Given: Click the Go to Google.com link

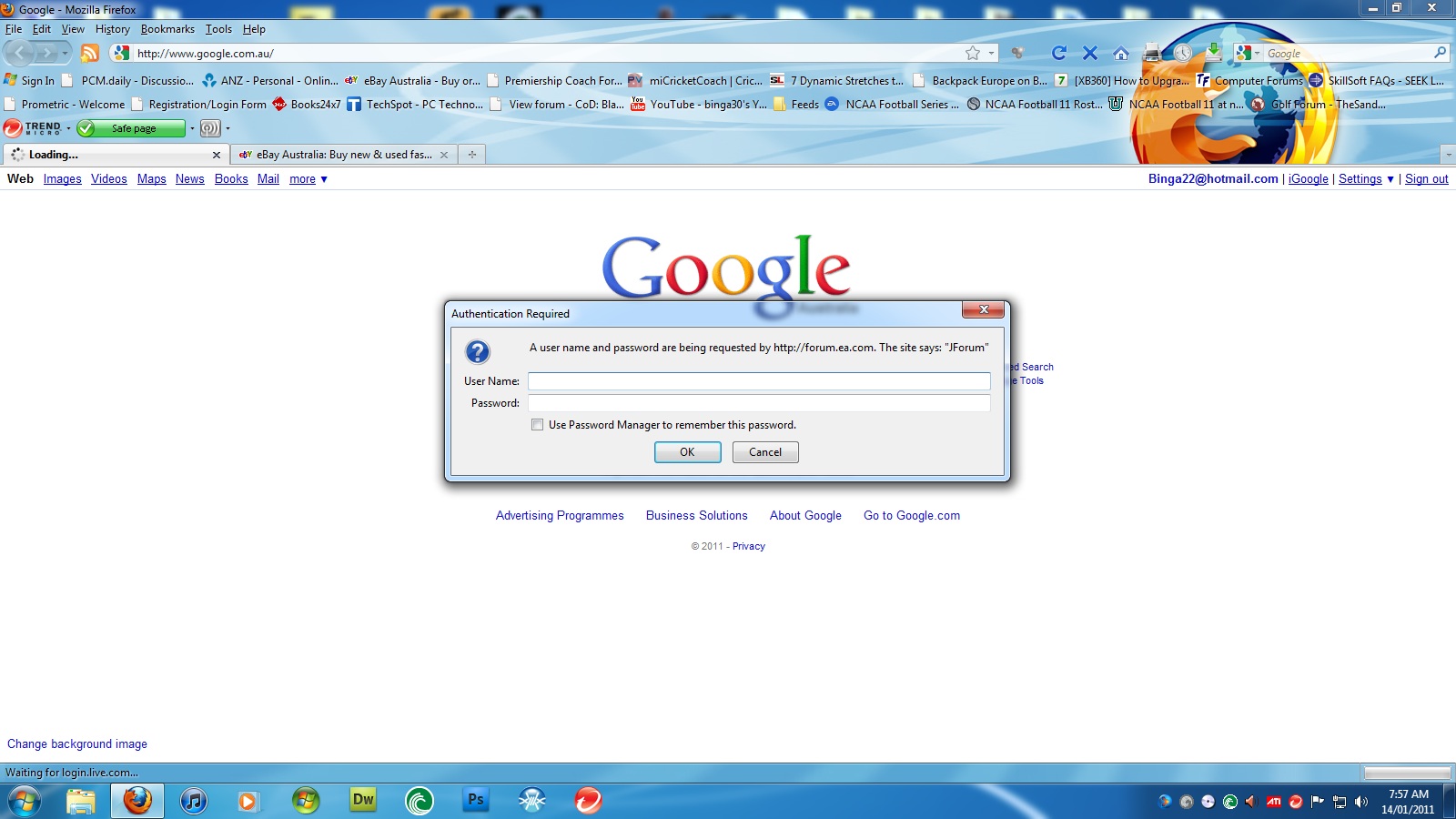Looking at the screenshot, I should pos(912,515).
